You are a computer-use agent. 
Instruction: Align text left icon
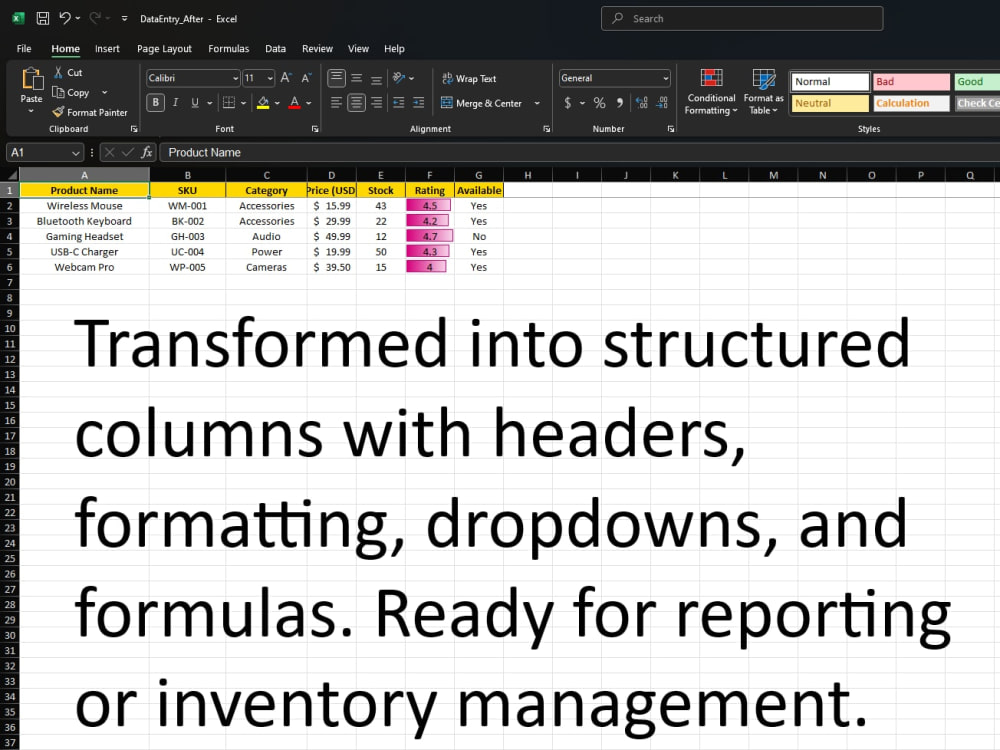pyautogui.click(x=337, y=103)
